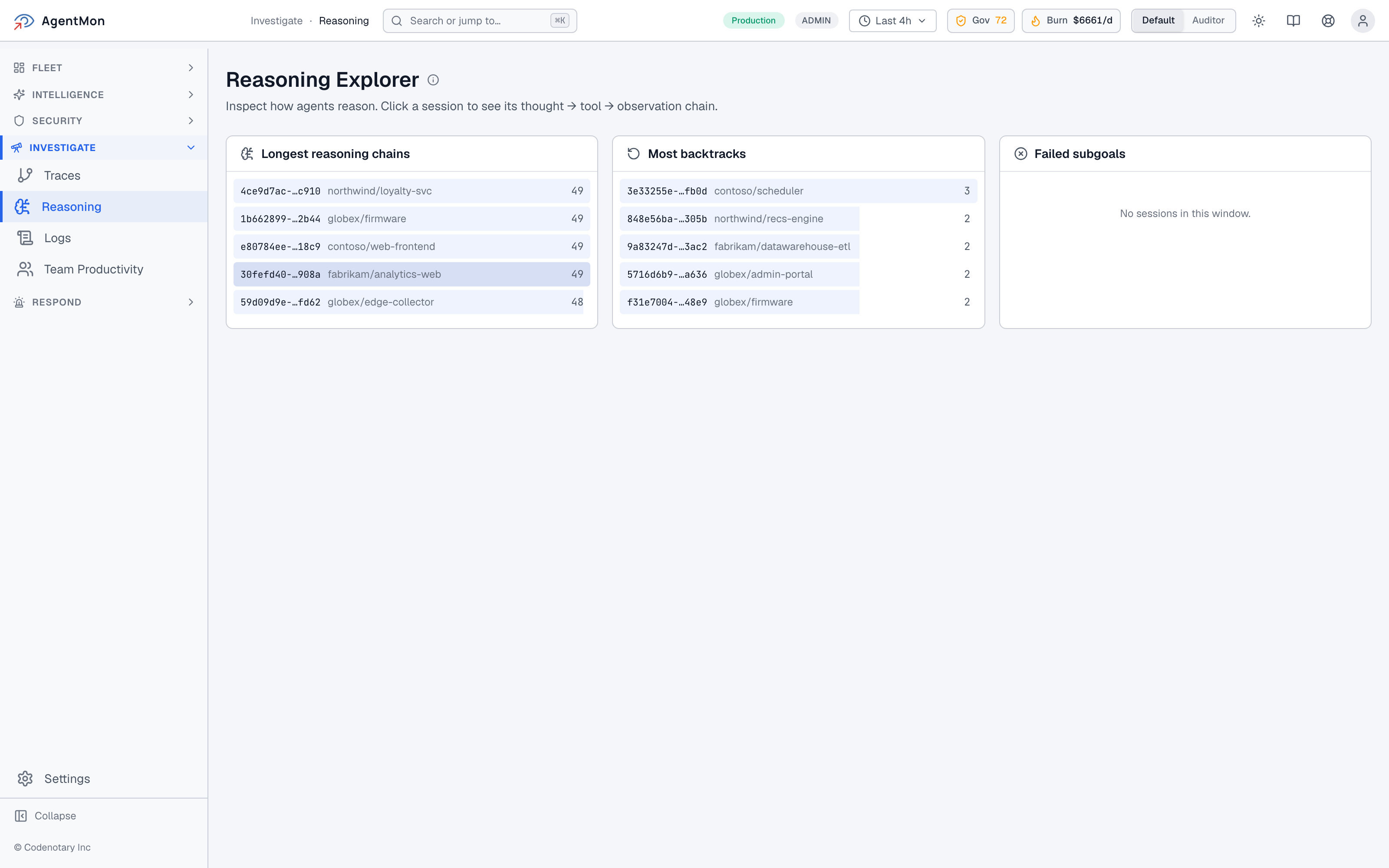Click the Intelligence sparkle icon
This screenshot has height=868, width=1389.
pyautogui.click(x=19, y=95)
